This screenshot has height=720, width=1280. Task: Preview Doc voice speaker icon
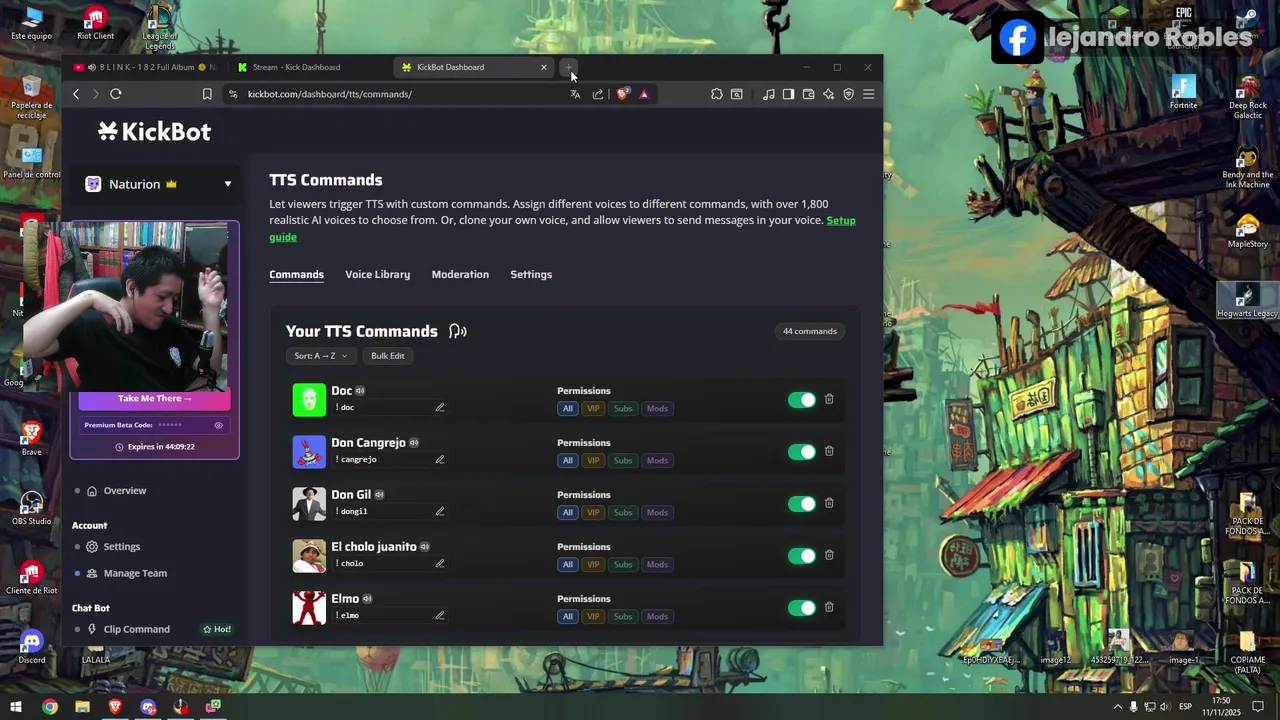coord(360,391)
